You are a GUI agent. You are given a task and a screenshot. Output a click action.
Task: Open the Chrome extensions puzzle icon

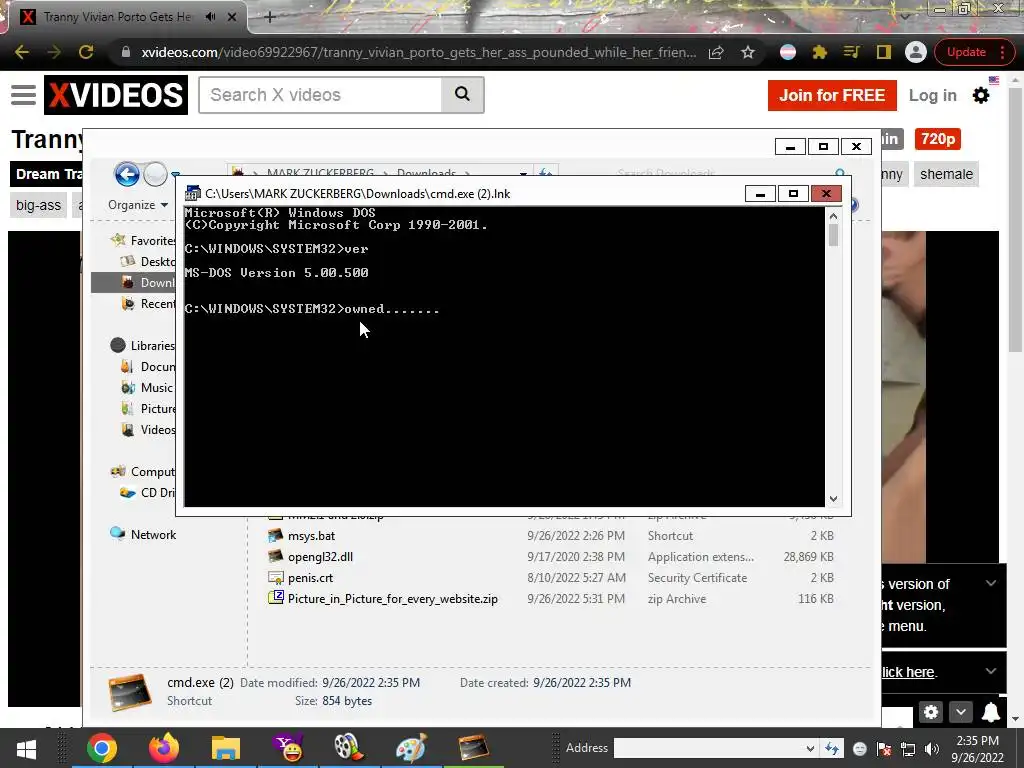coord(820,52)
